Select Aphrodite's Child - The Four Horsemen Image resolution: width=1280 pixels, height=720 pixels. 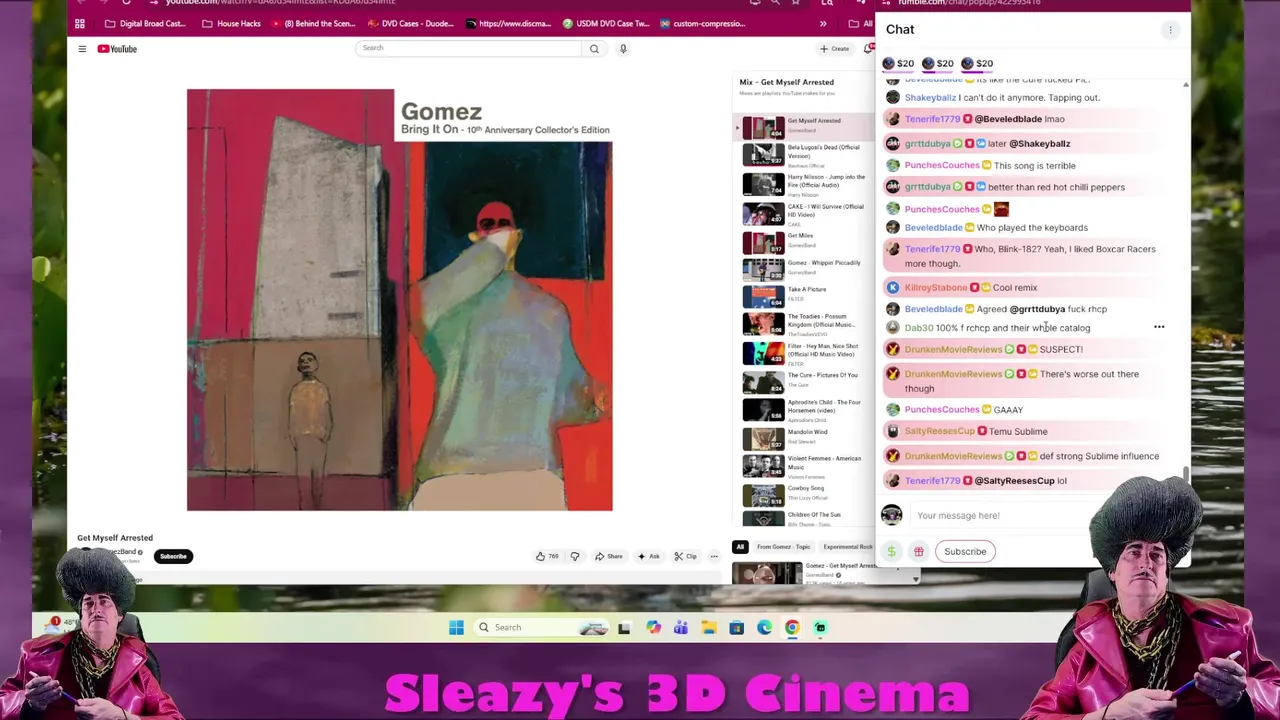tap(805, 410)
